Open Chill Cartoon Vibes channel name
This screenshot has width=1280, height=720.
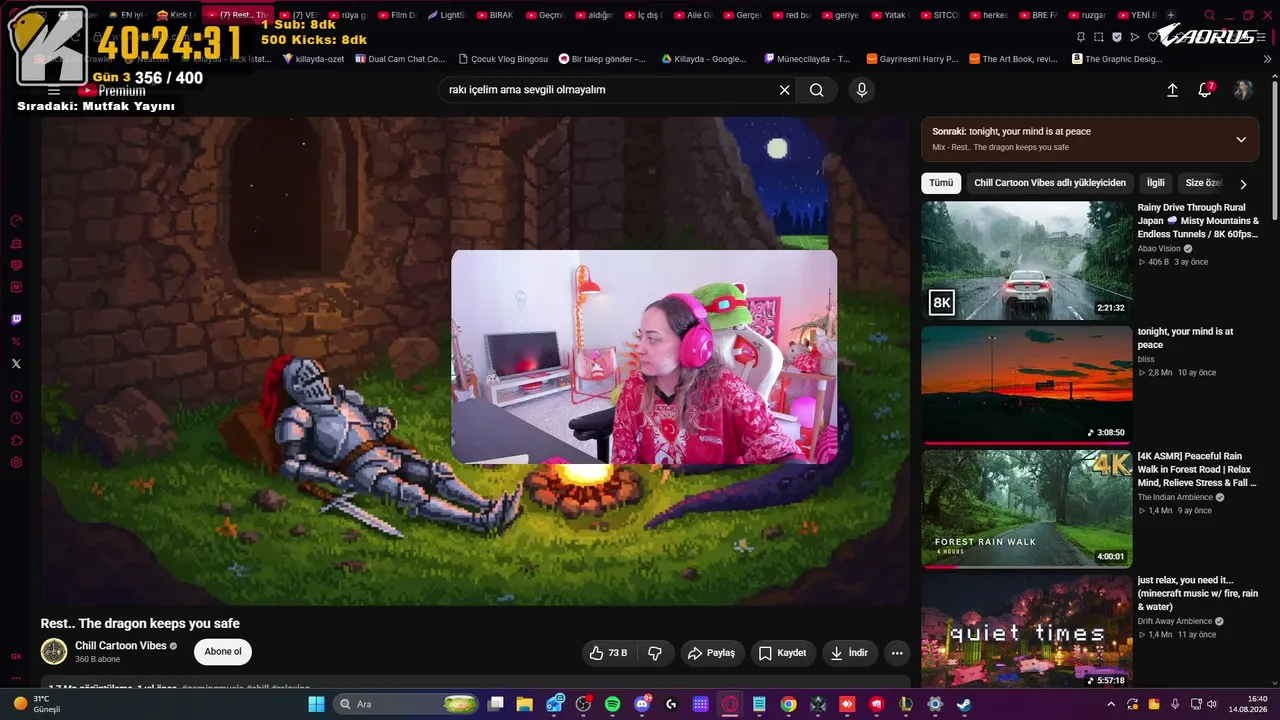tap(121, 646)
